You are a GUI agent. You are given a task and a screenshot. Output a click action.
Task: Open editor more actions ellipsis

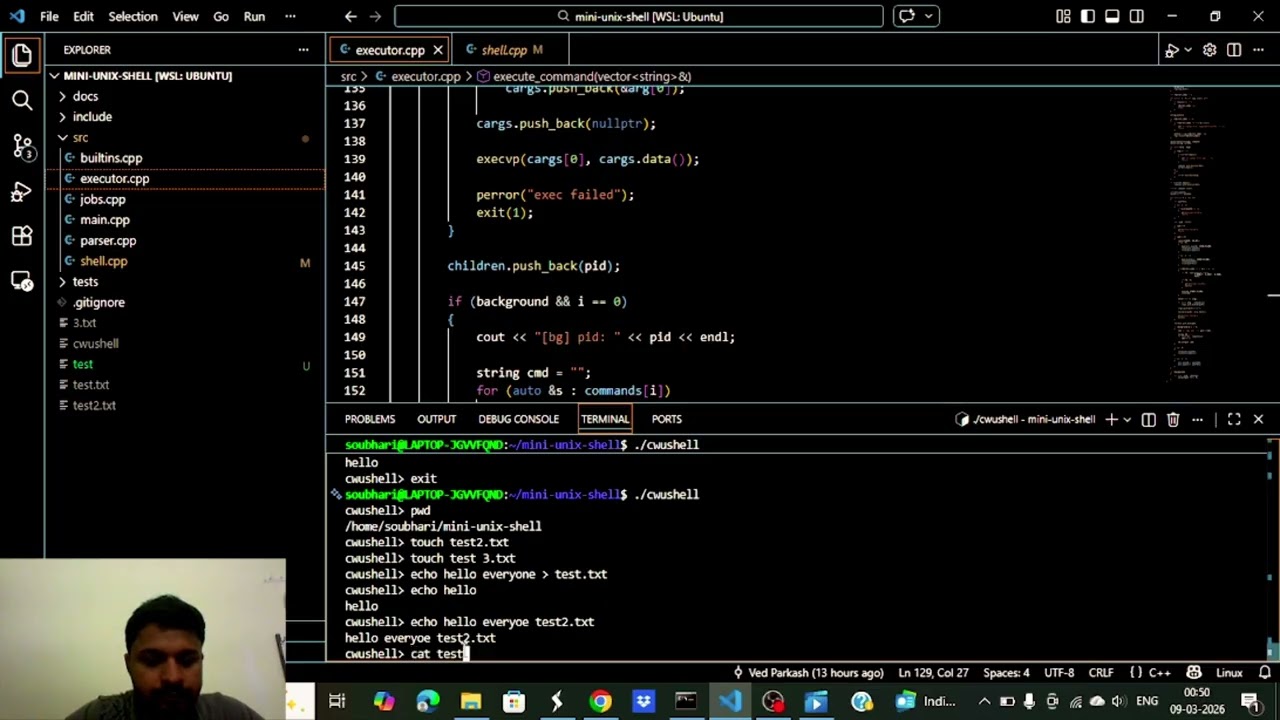pyautogui.click(x=1258, y=50)
